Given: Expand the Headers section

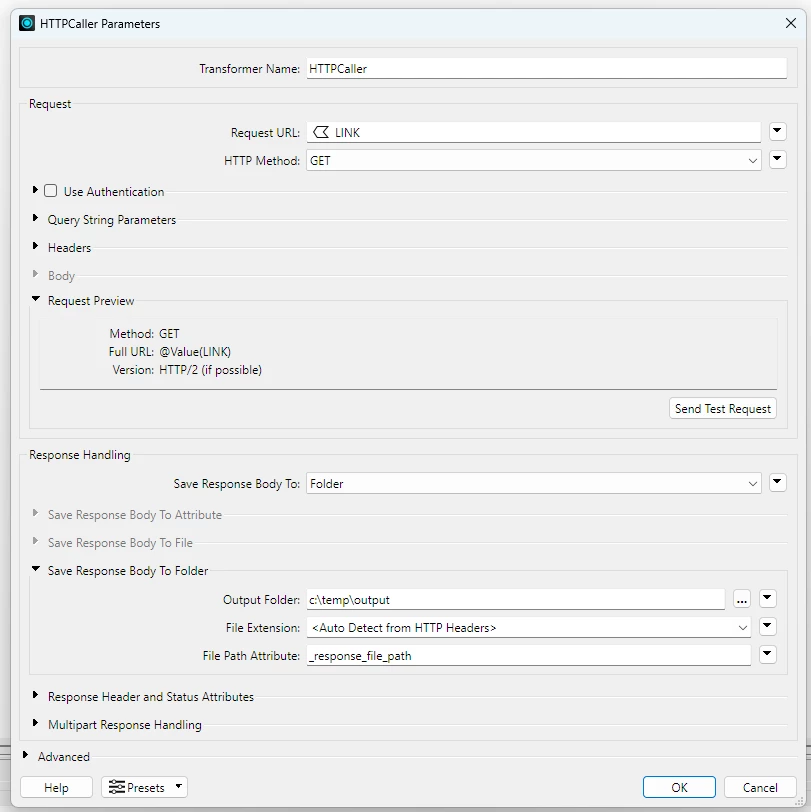Looking at the screenshot, I should coord(35,246).
